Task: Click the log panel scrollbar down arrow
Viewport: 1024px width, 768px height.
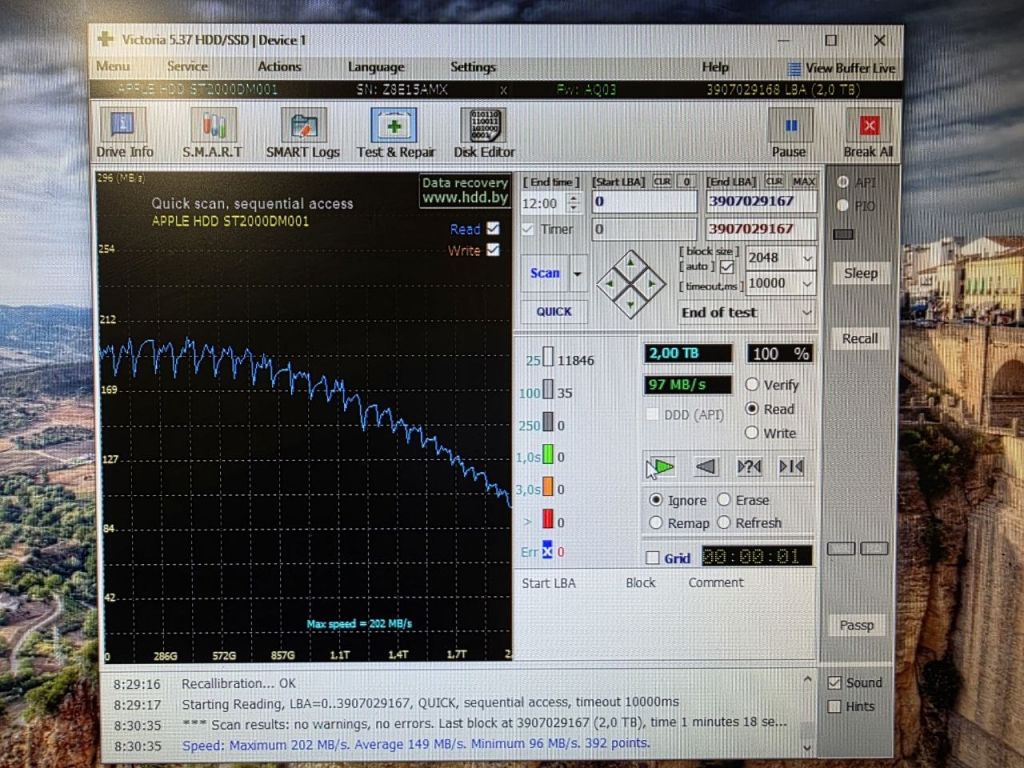Action: coord(808,747)
